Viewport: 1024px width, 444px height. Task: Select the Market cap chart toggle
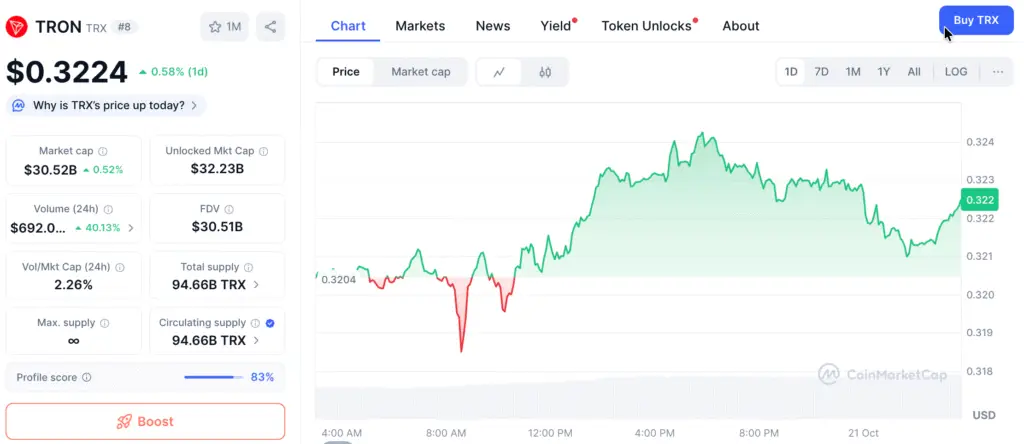point(420,72)
